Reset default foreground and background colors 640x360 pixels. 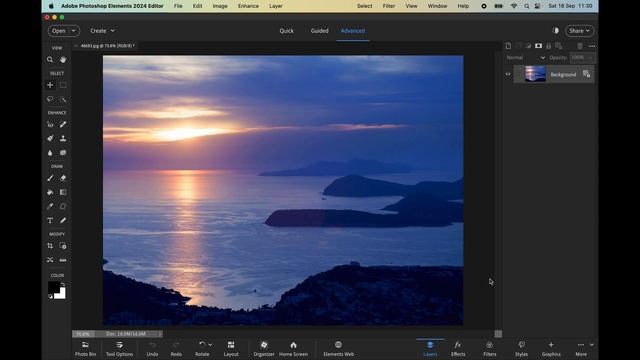click(x=51, y=297)
